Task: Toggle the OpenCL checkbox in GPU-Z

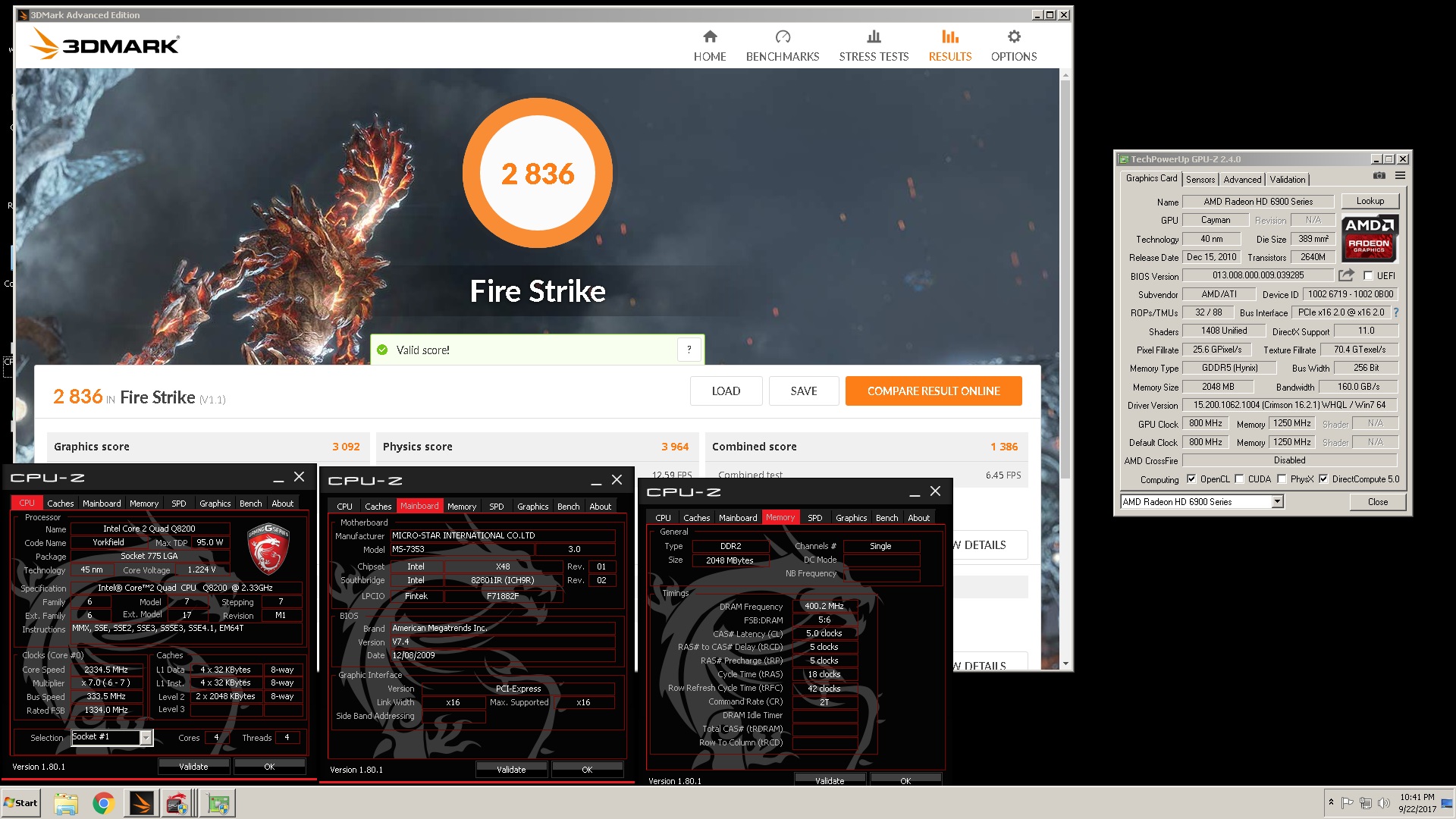Action: click(1191, 479)
